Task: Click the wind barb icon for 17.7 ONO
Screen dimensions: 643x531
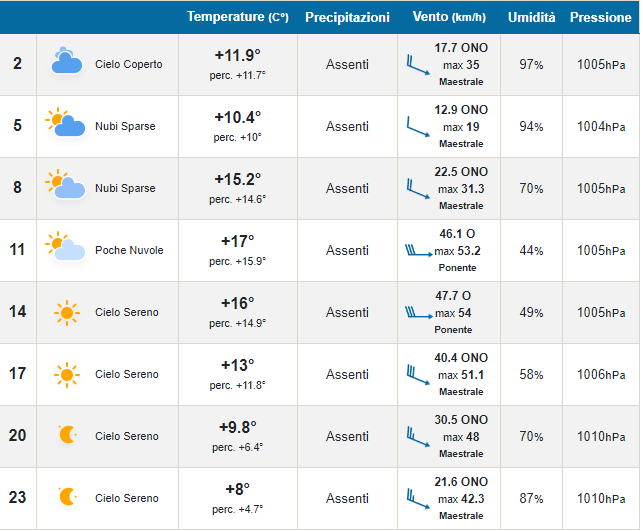Action: [x=417, y=65]
